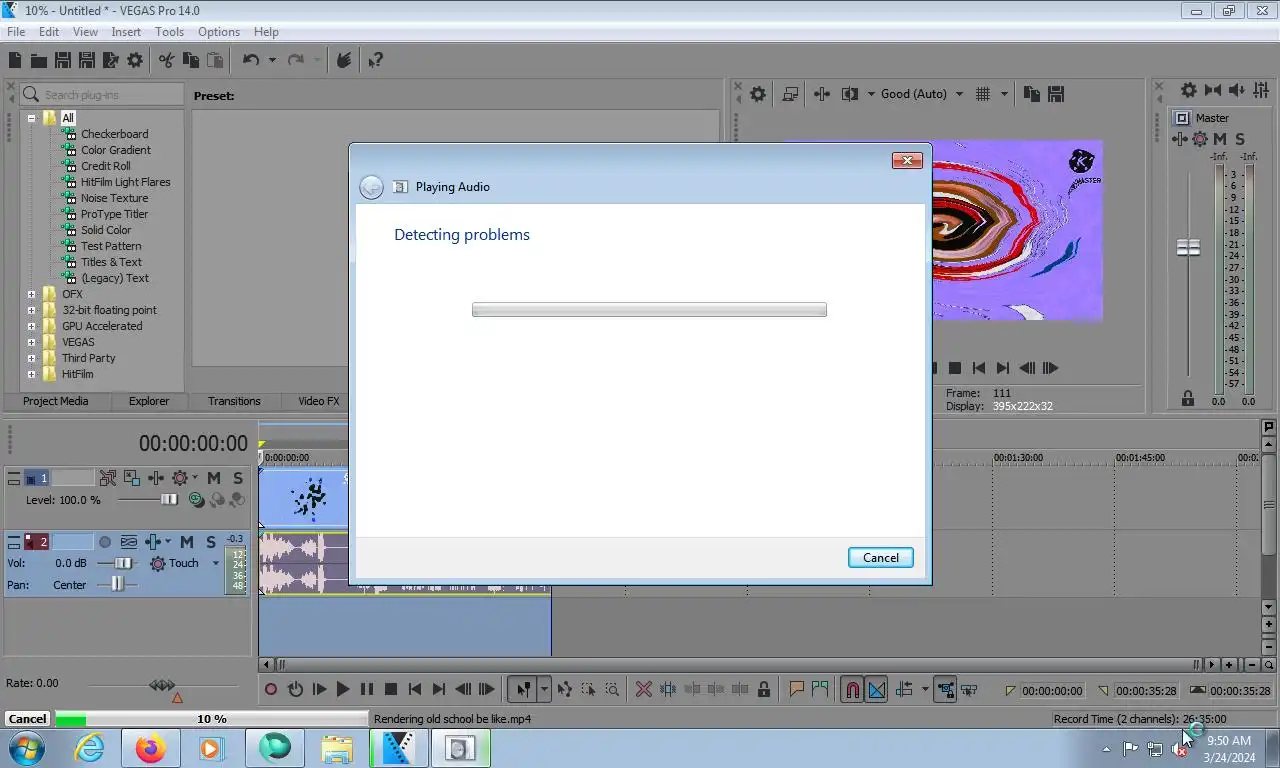The height and width of the screenshot is (768, 1280).
Task: Click the stop in video preview
Action: 955,368
